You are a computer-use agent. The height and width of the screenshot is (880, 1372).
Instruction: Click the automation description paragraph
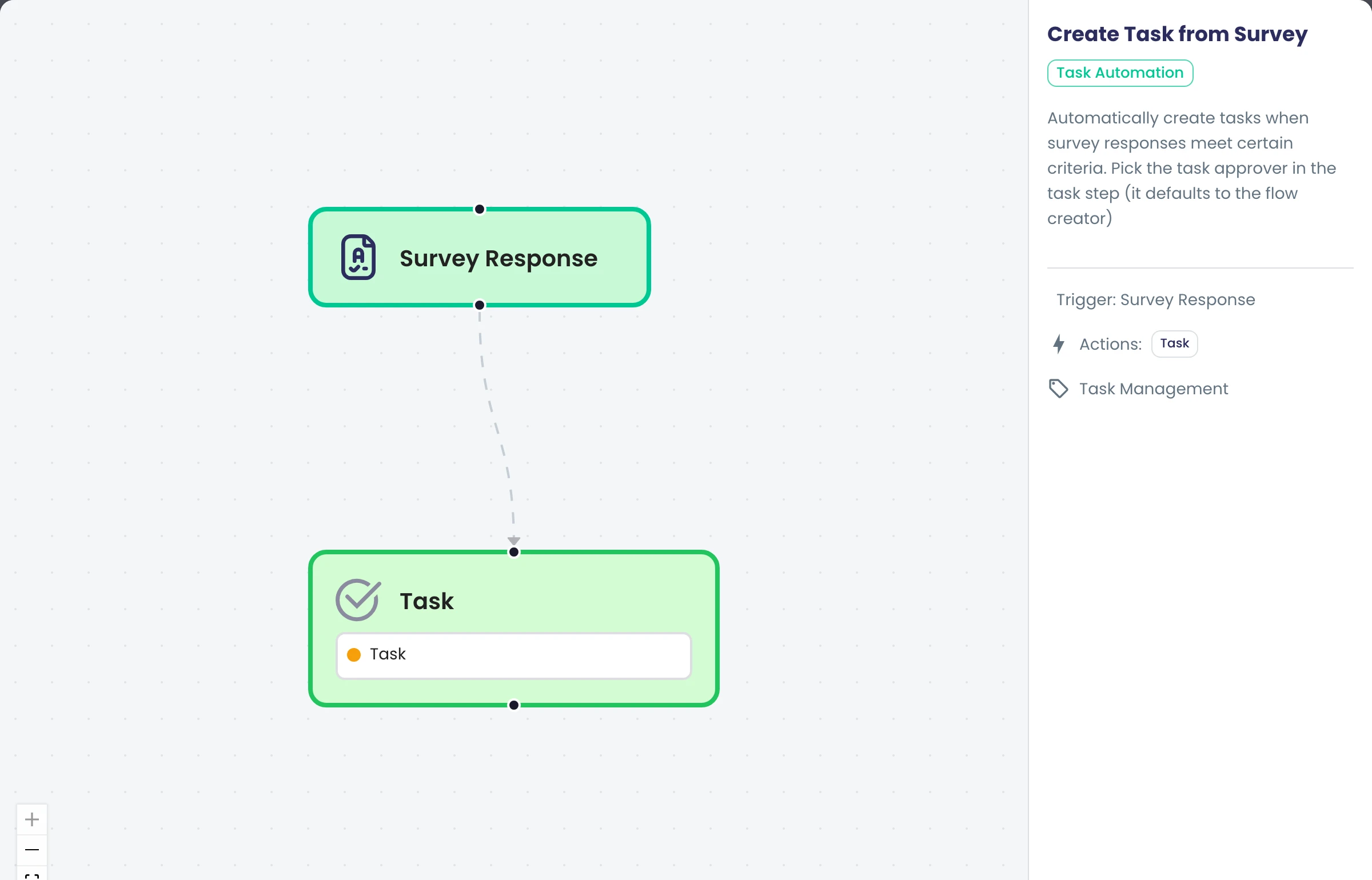coord(1191,168)
